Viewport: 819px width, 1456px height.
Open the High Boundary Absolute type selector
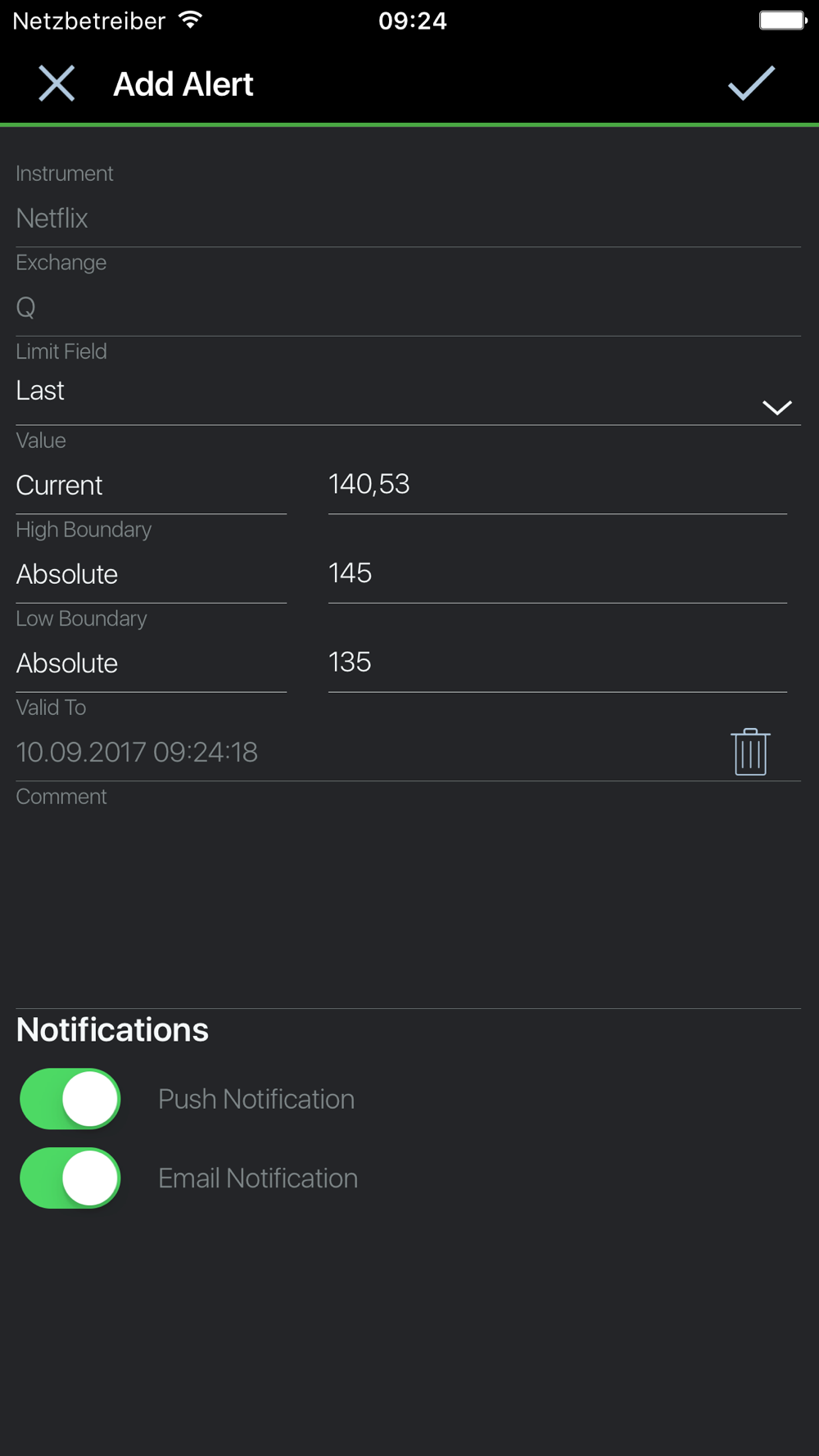pyautogui.click(x=151, y=574)
